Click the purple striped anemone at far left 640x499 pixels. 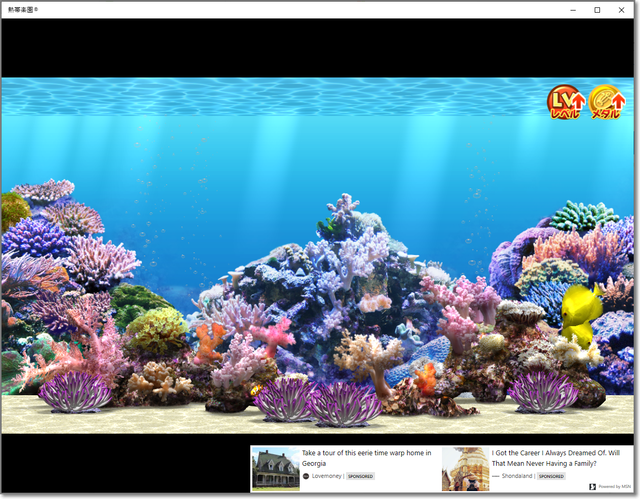pos(75,390)
